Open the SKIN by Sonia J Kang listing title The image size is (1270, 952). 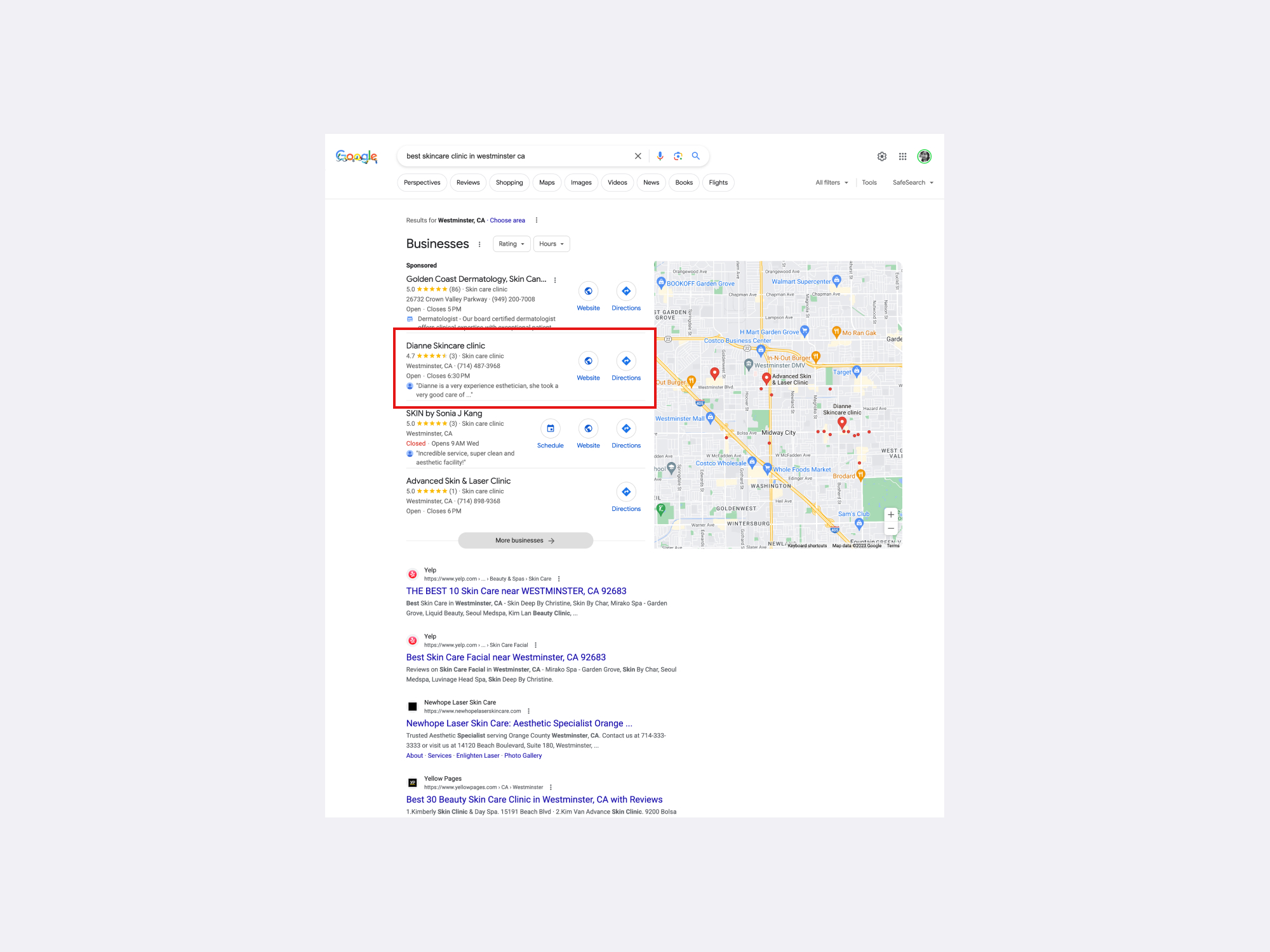pos(444,413)
